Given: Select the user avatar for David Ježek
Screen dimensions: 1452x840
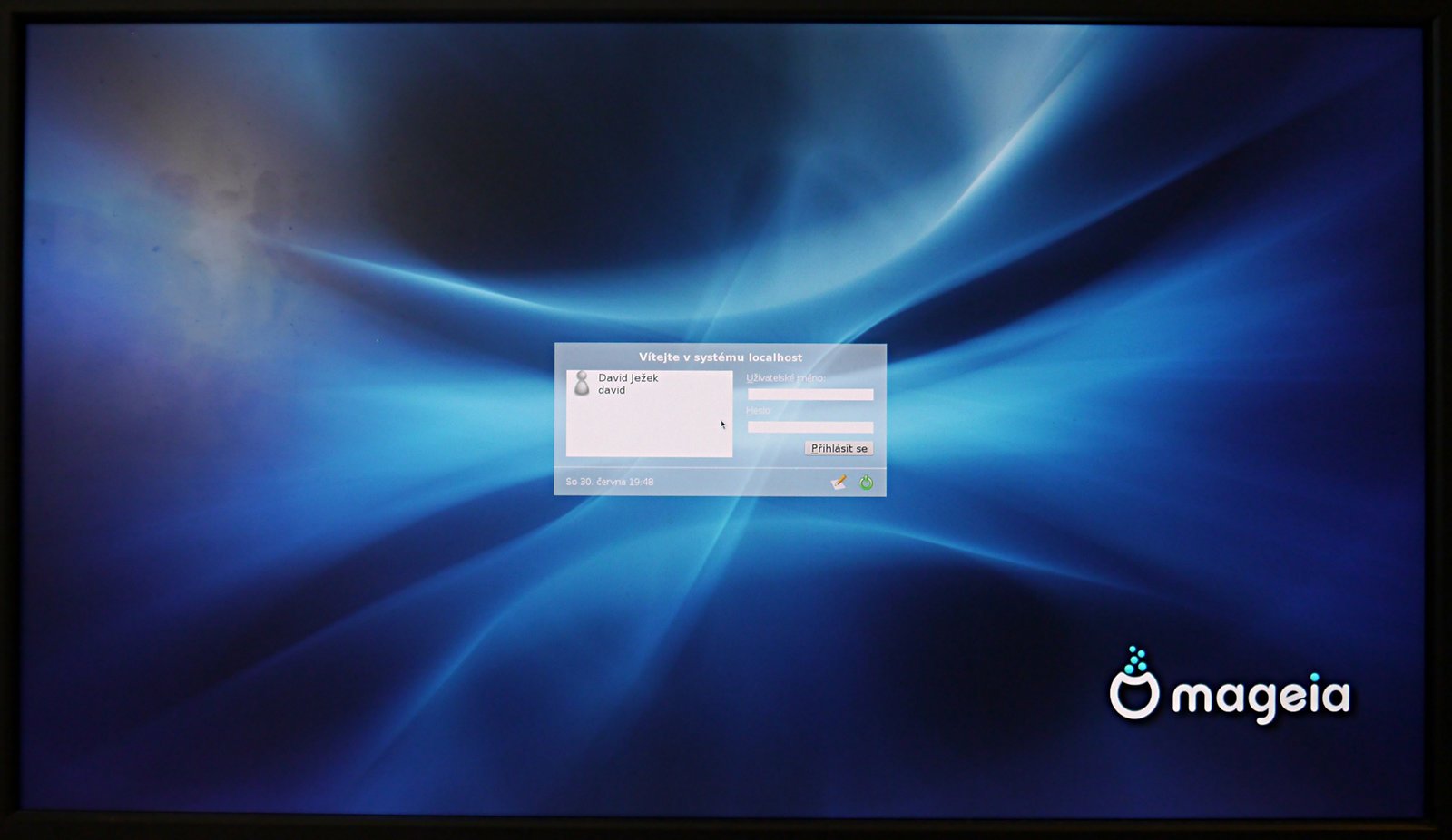Looking at the screenshot, I should coord(582,384).
